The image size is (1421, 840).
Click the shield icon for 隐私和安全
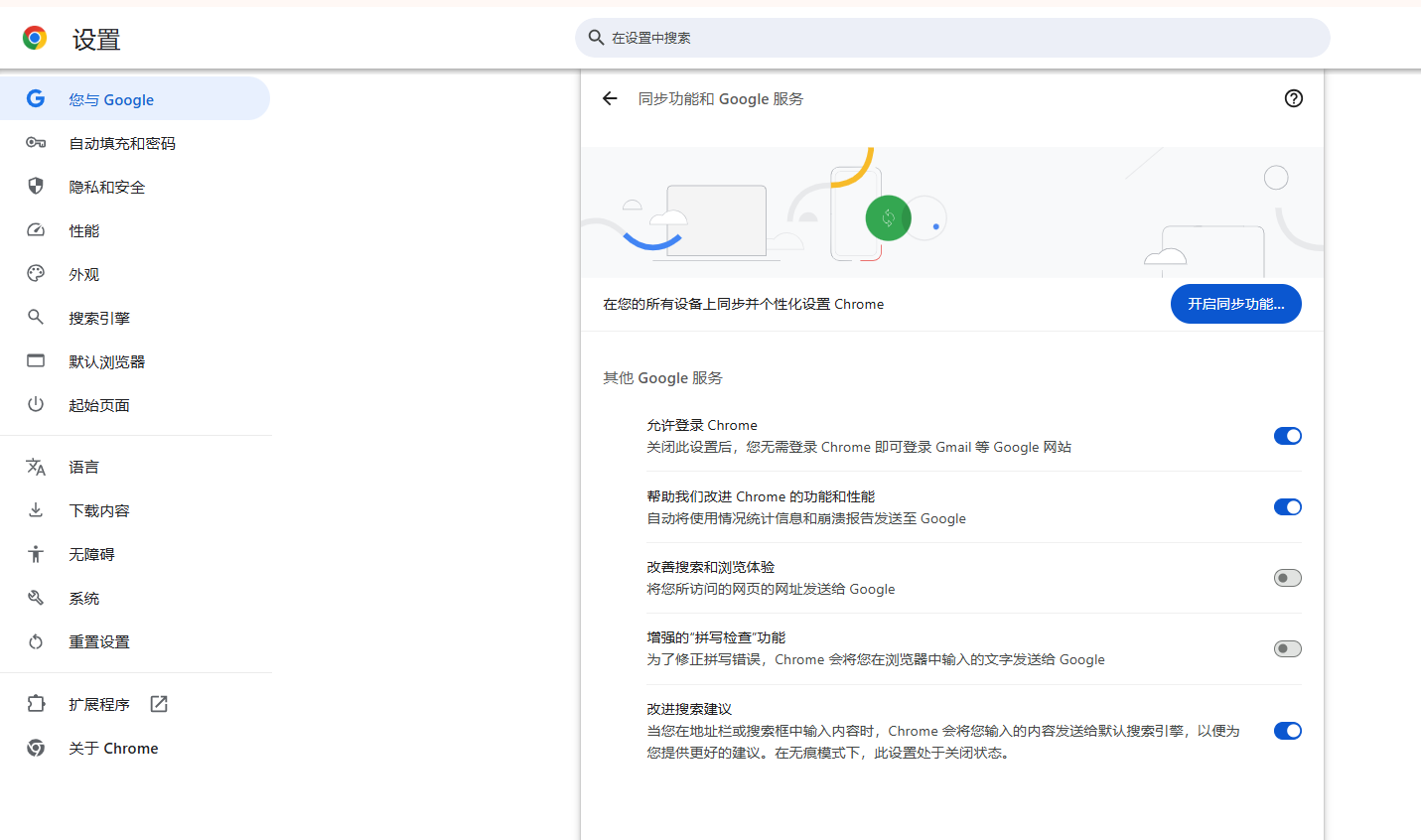point(36,186)
